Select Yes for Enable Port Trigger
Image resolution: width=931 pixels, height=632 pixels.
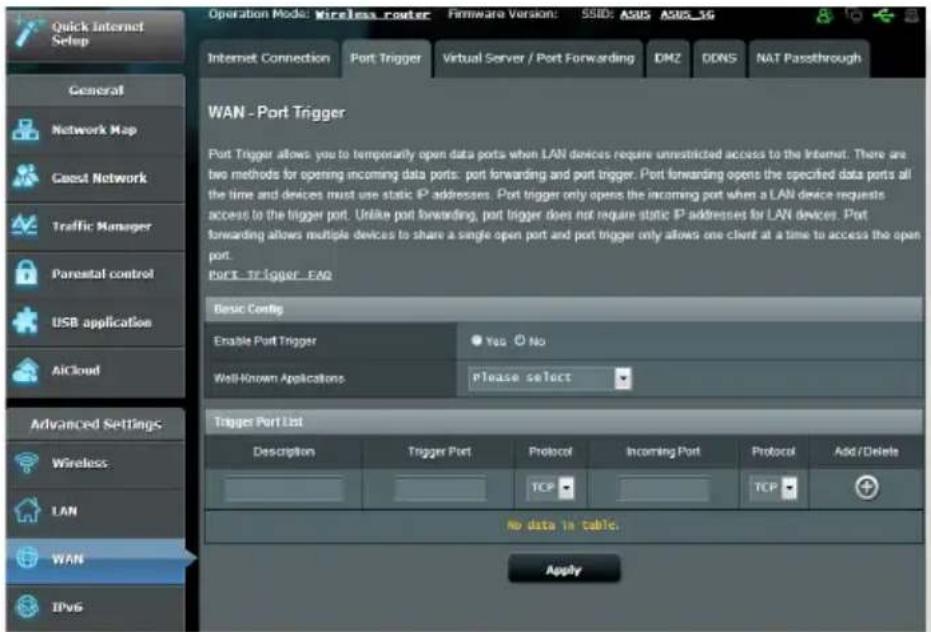tap(476, 340)
